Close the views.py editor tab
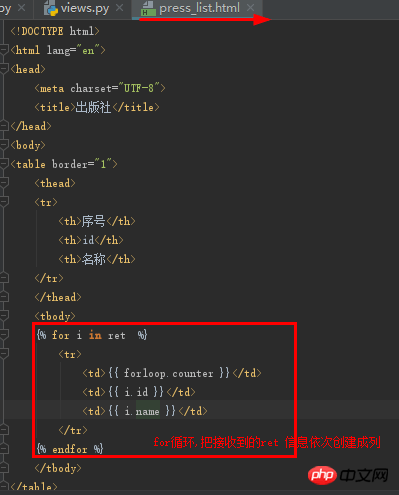Image resolution: width=399 pixels, height=495 pixels. coord(119,8)
